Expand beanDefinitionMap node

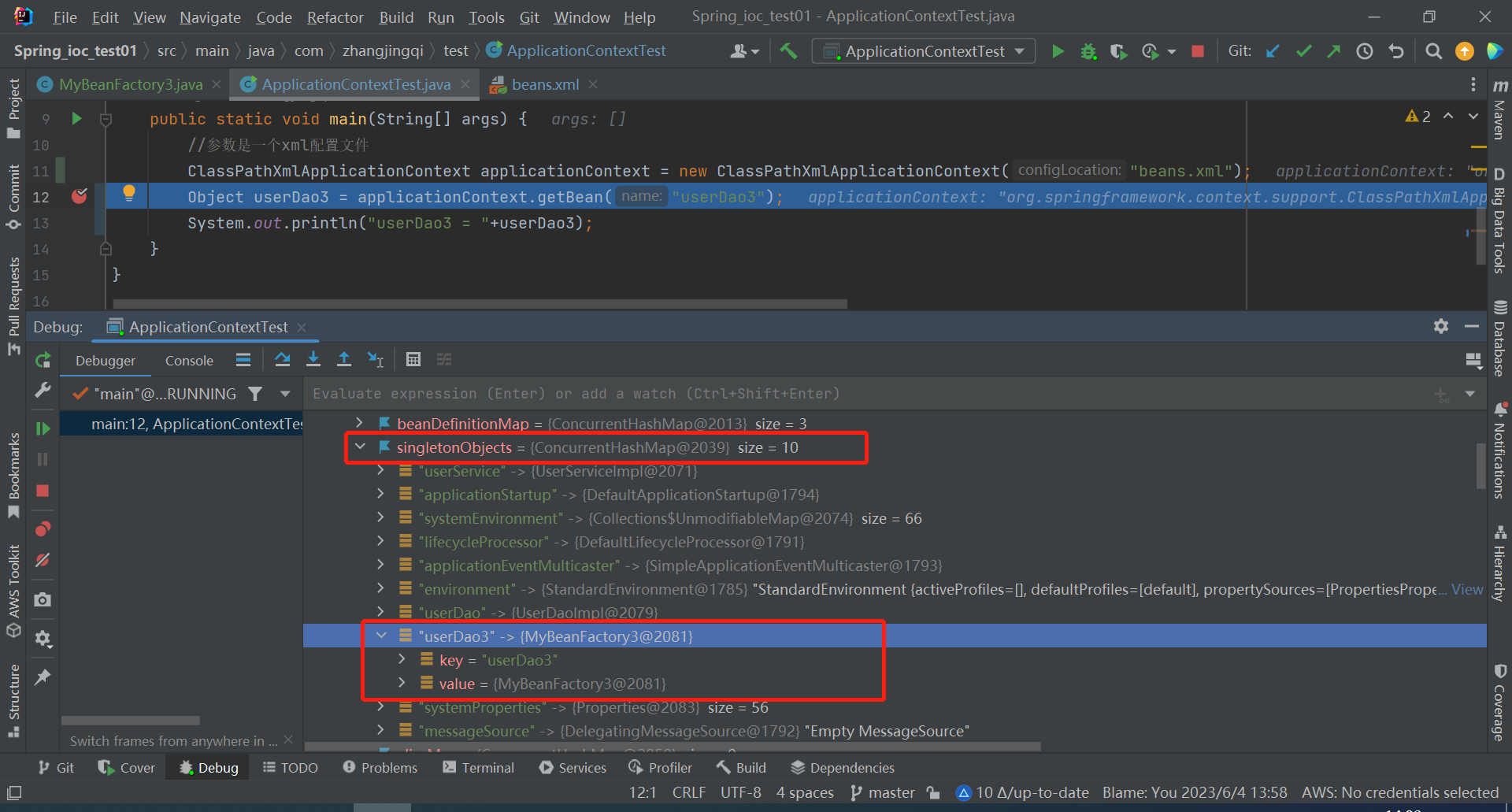(359, 423)
